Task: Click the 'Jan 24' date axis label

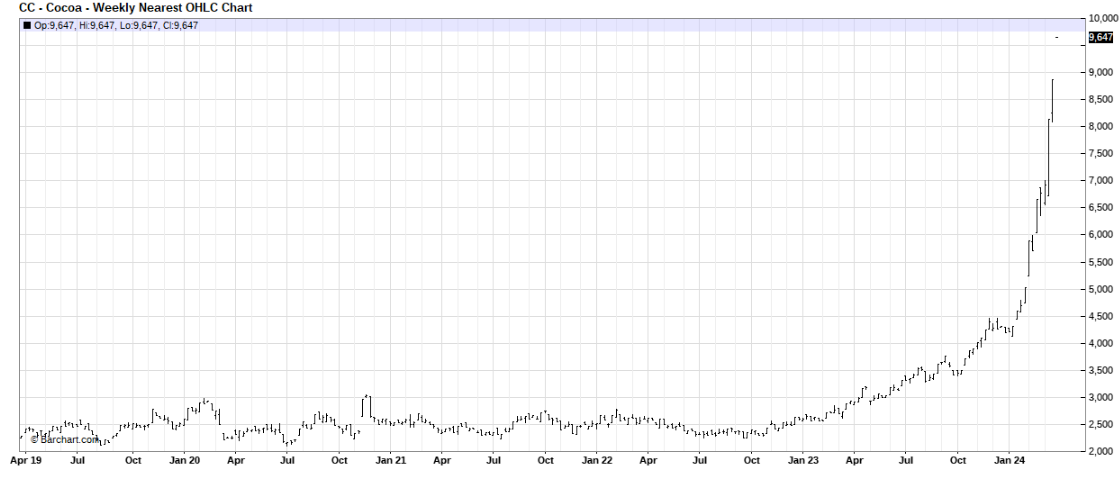Action: [x=1010, y=463]
